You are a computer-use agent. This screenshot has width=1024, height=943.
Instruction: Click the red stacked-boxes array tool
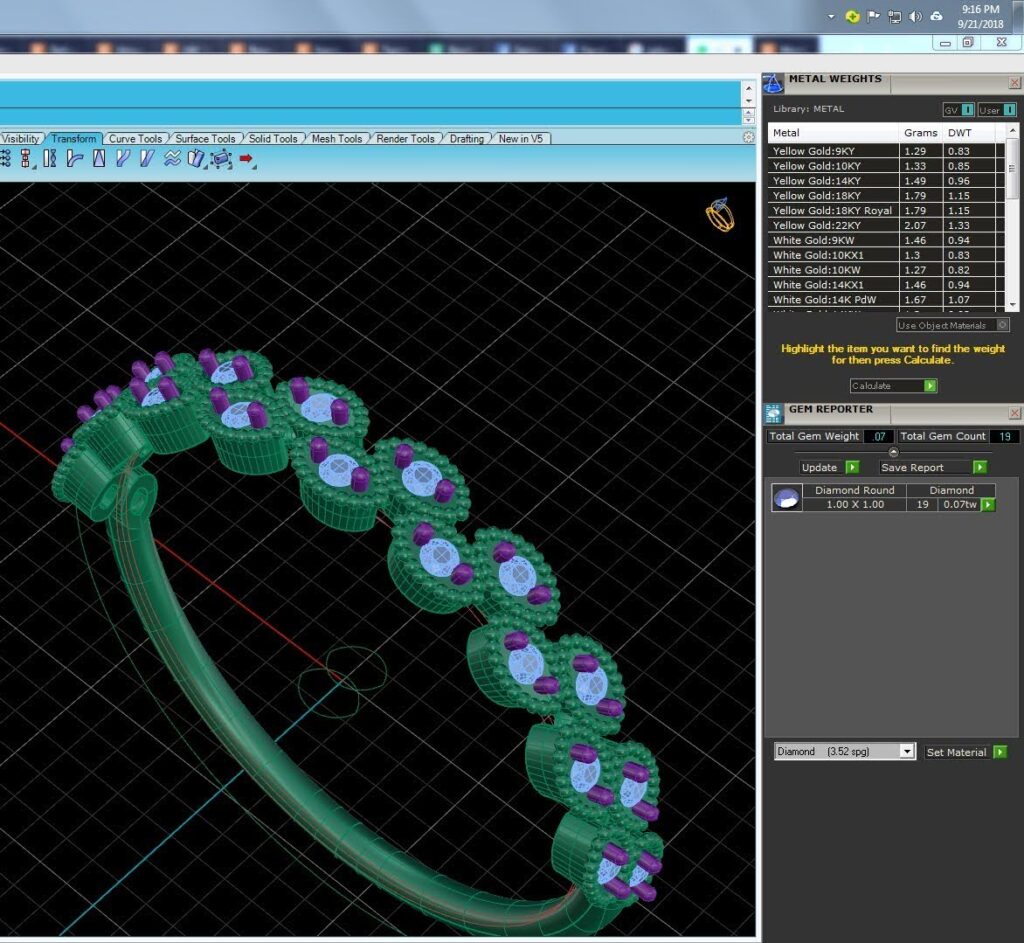(26, 159)
